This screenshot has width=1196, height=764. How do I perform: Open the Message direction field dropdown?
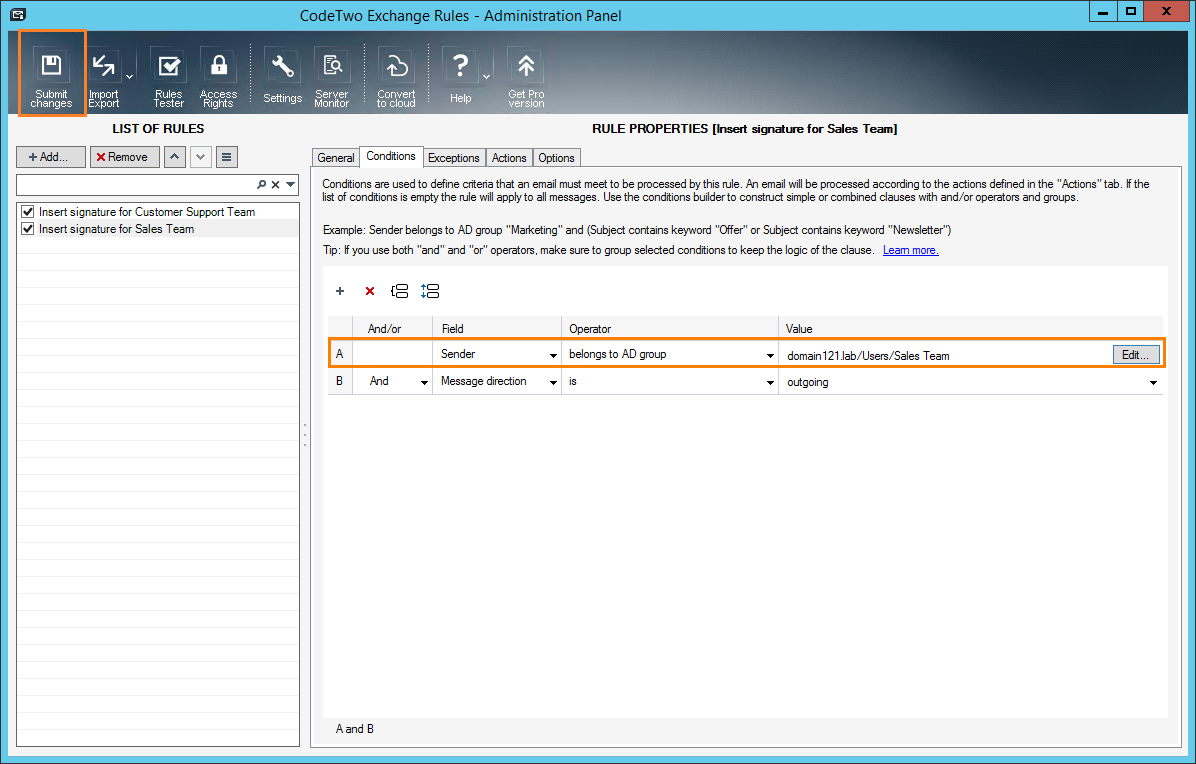(x=553, y=382)
